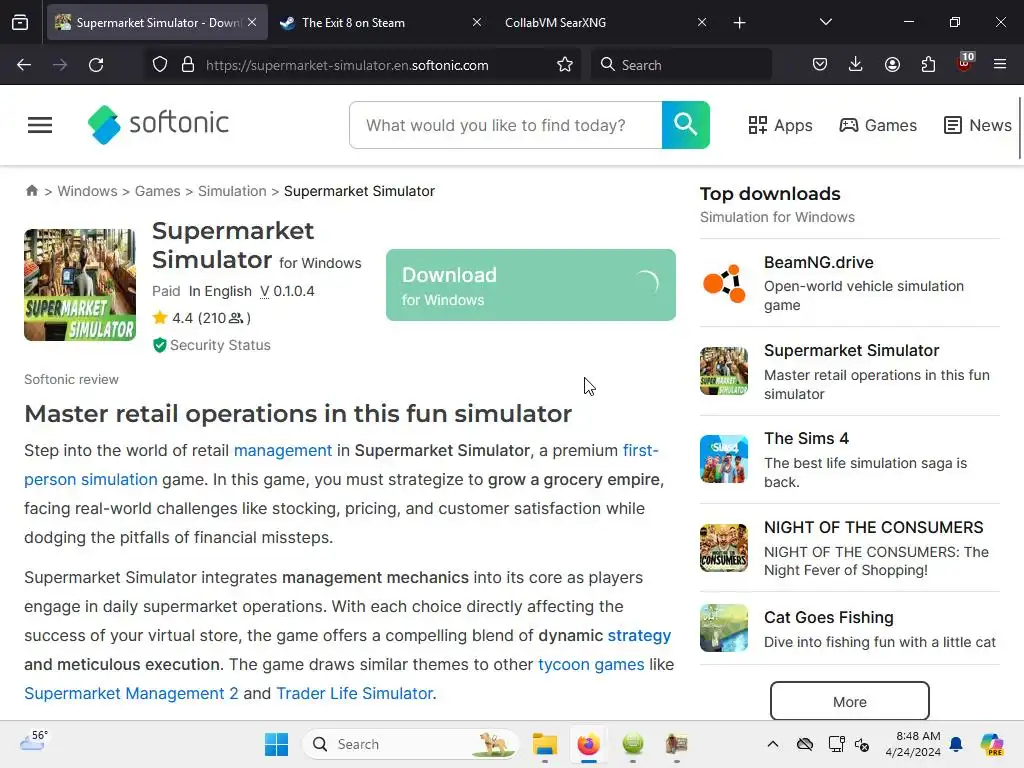Click the Softonic search input field
Viewport: 1024px width, 768px height.
[506, 125]
